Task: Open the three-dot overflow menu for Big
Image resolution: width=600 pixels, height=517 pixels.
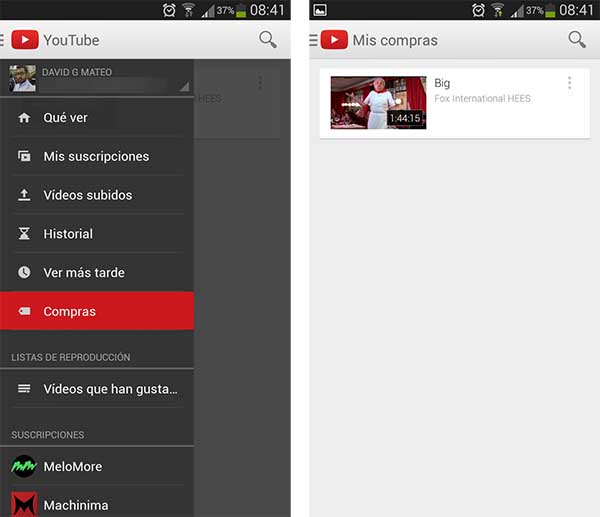Action: (x=569, y=83)
